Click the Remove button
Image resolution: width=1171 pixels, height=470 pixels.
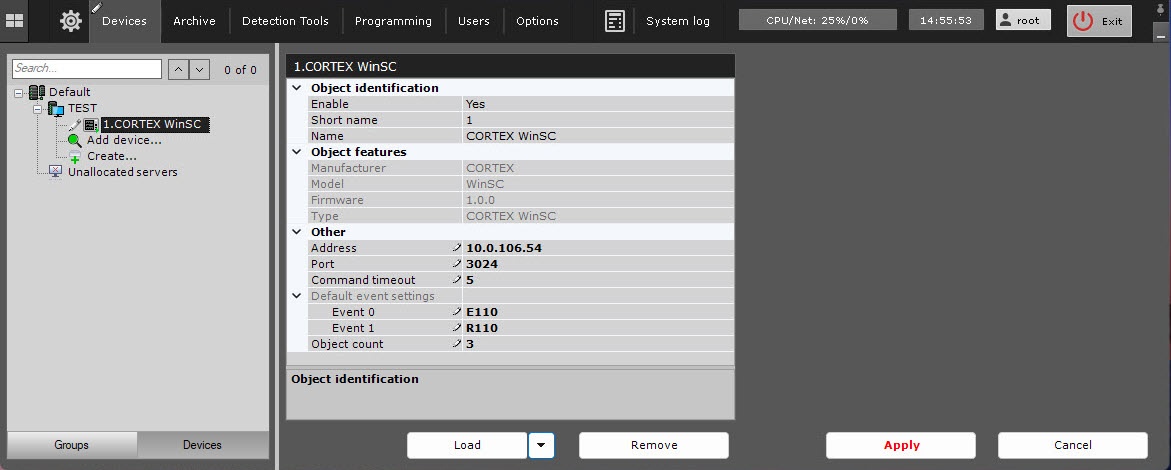654,445
